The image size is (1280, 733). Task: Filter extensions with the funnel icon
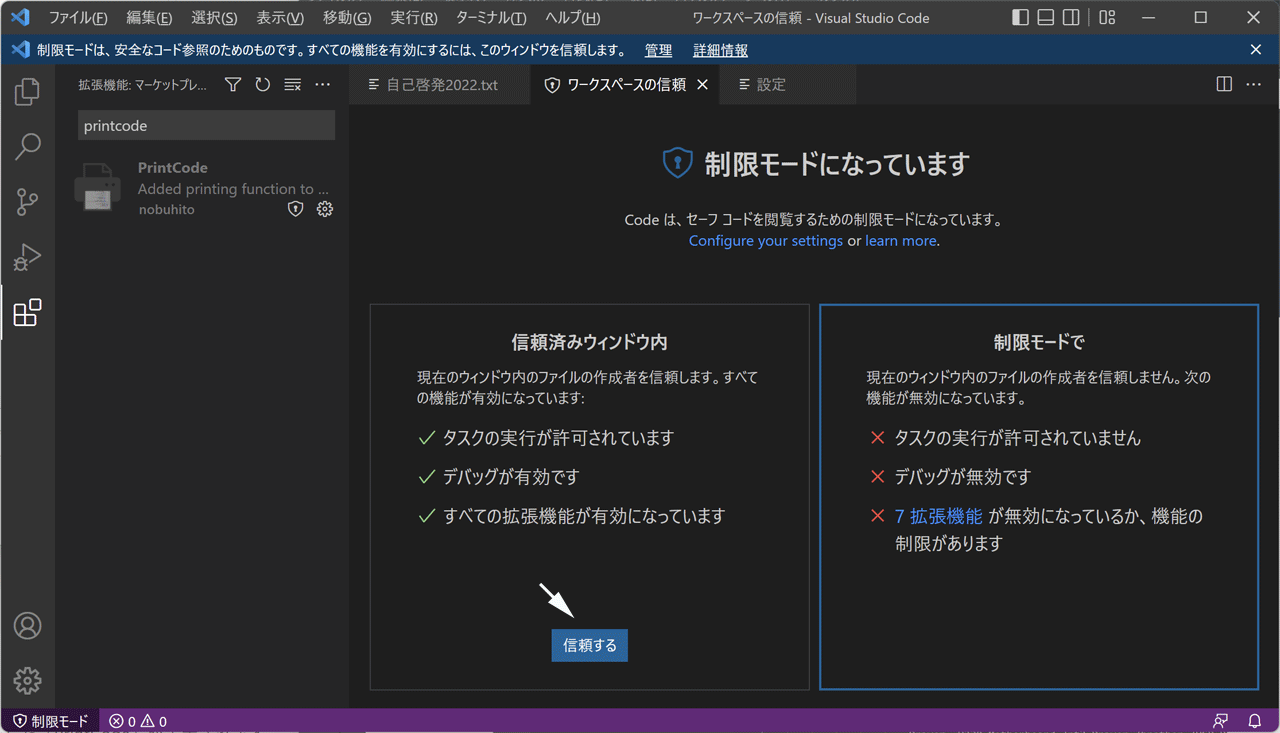click(x=233, y=85)
